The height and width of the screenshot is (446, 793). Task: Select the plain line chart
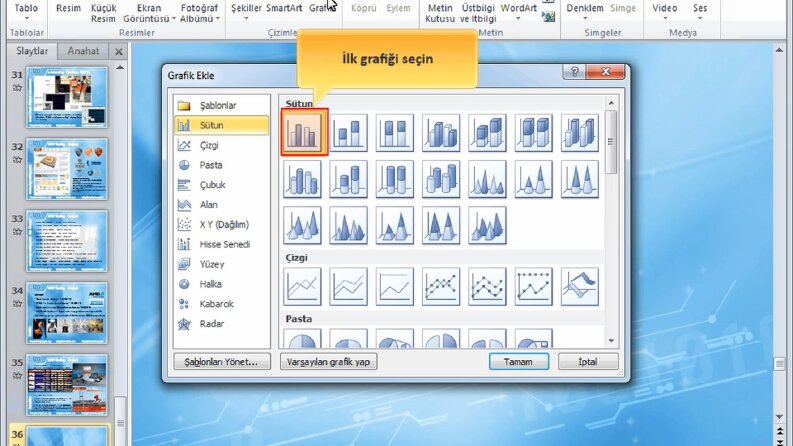click(x=302, y=287)
